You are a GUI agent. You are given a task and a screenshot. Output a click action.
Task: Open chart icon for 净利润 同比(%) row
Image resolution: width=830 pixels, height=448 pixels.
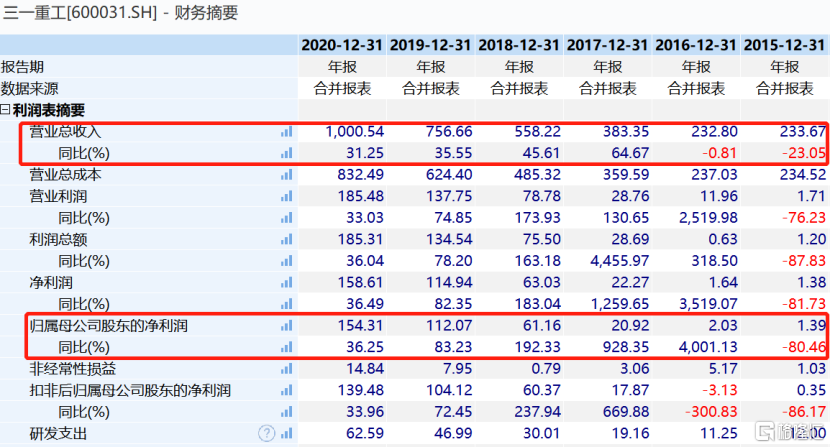click(286, 304)
